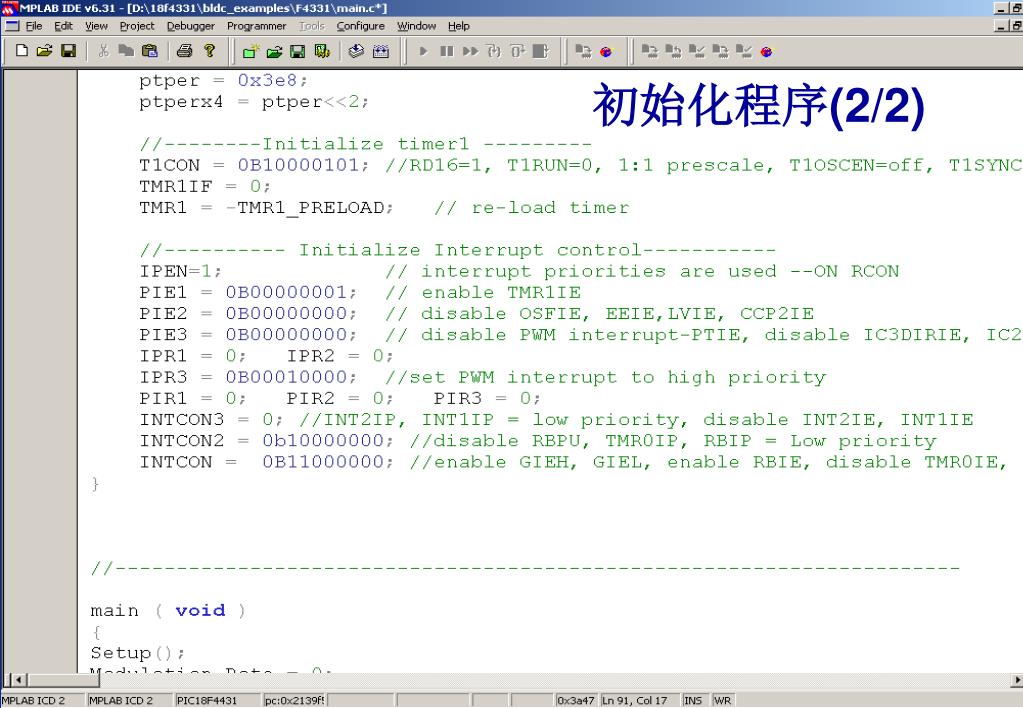
Task: Click the code line 'TMR1IF = 0;'
Action: 204,187
